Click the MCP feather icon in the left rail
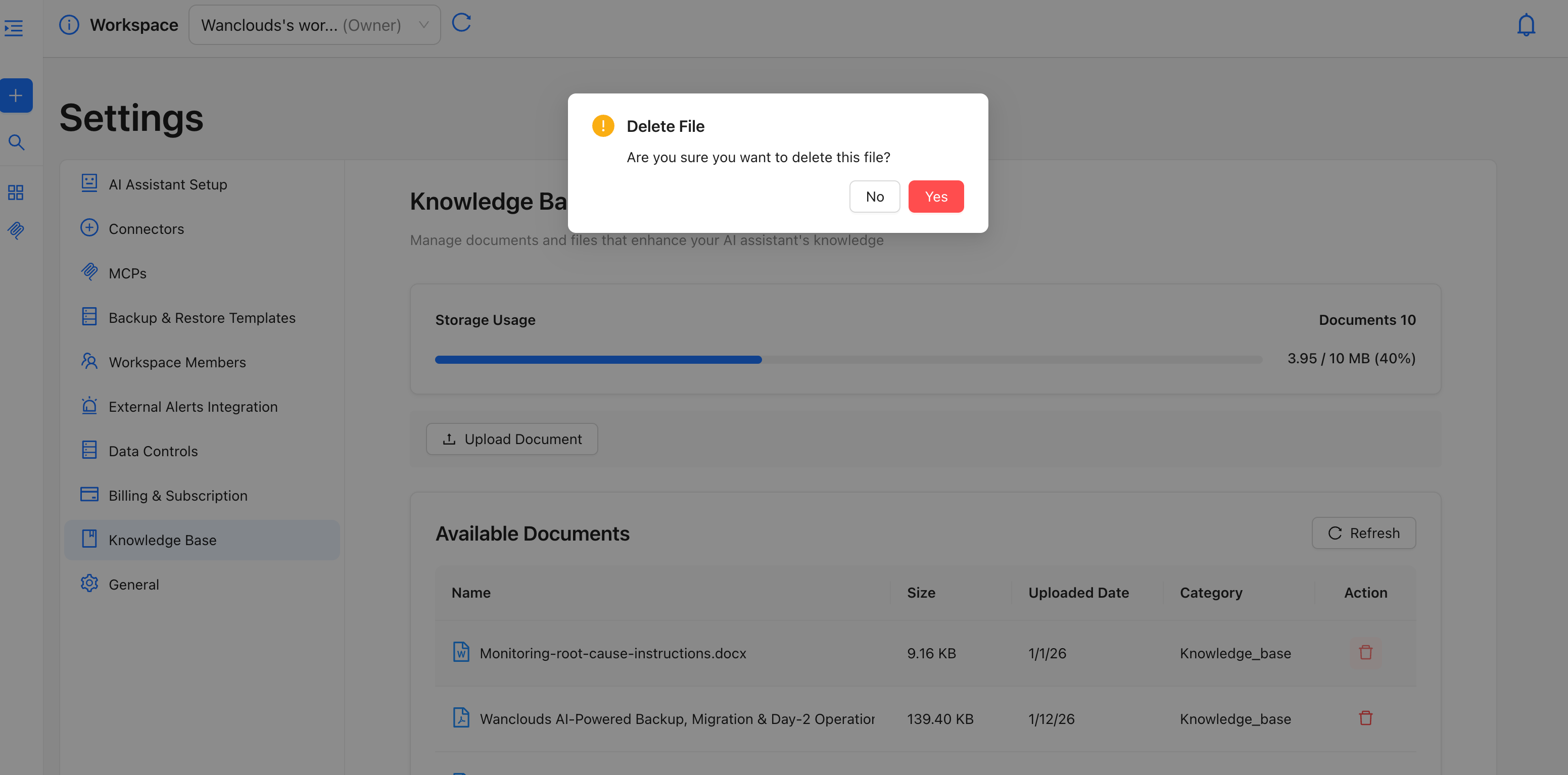1568x775 pixels. click(x=16, y=230)
